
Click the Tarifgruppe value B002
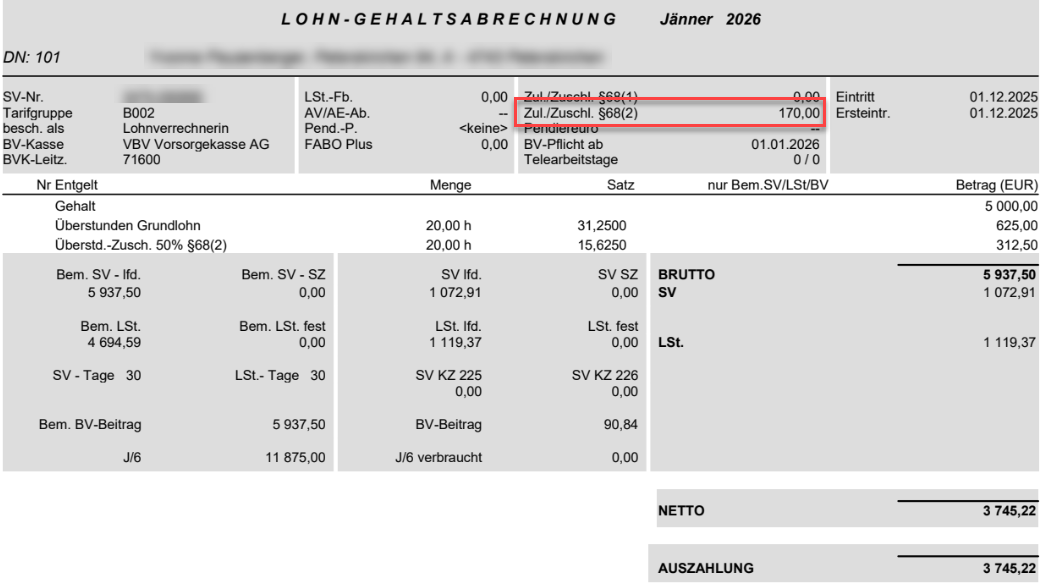coord(138,113)
